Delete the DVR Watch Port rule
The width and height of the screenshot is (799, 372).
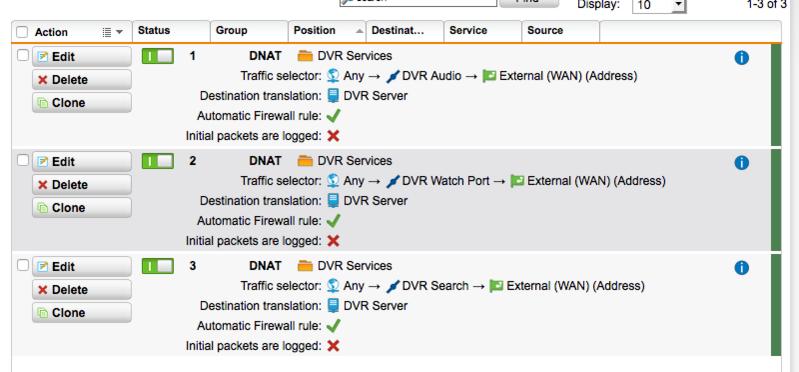coord(82,184)
